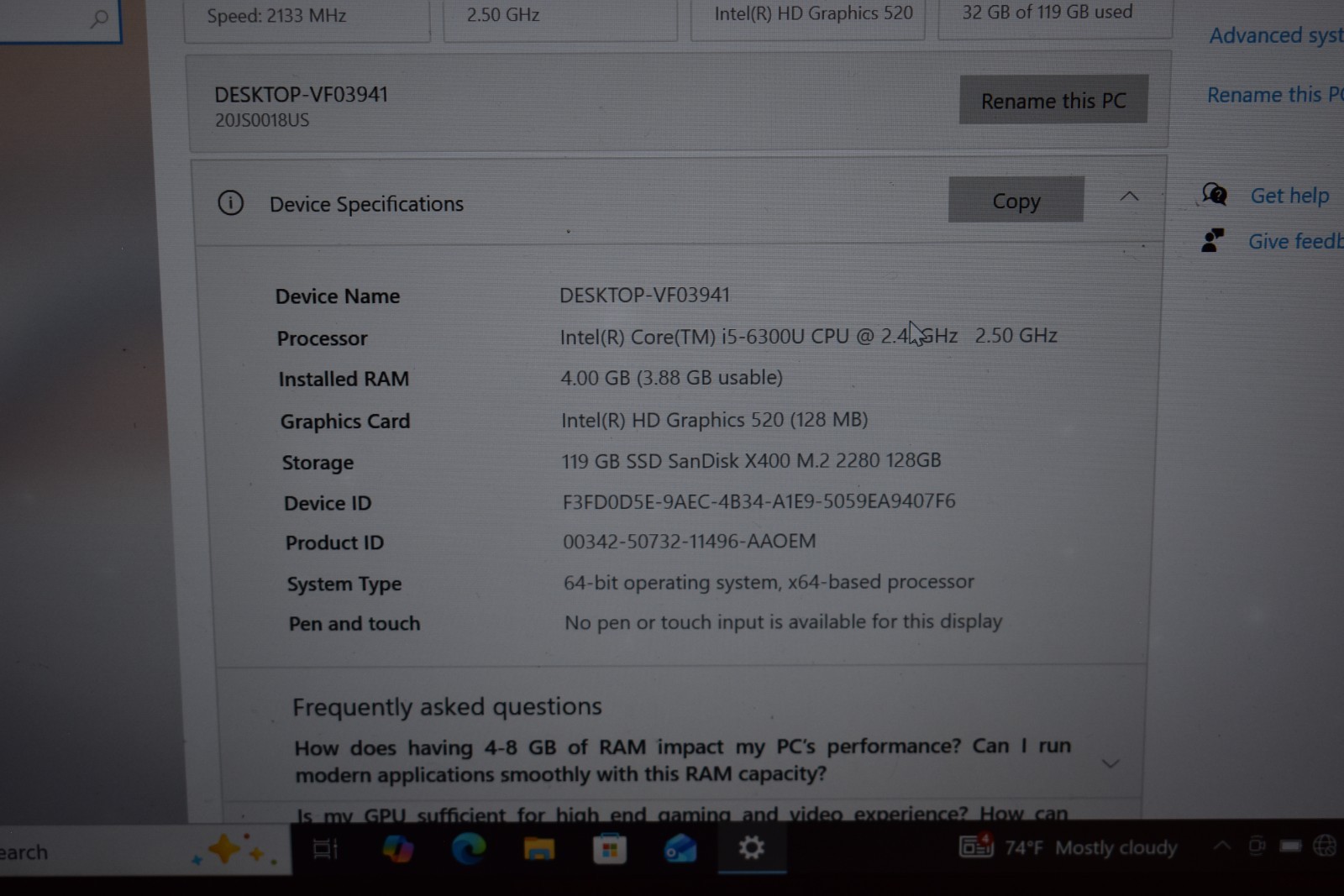The width and height of the screenshot is (1344, 896).
Task: Open Microsoft Store from the taskbar
Action: pyautogui.click(x=610, y=849)
